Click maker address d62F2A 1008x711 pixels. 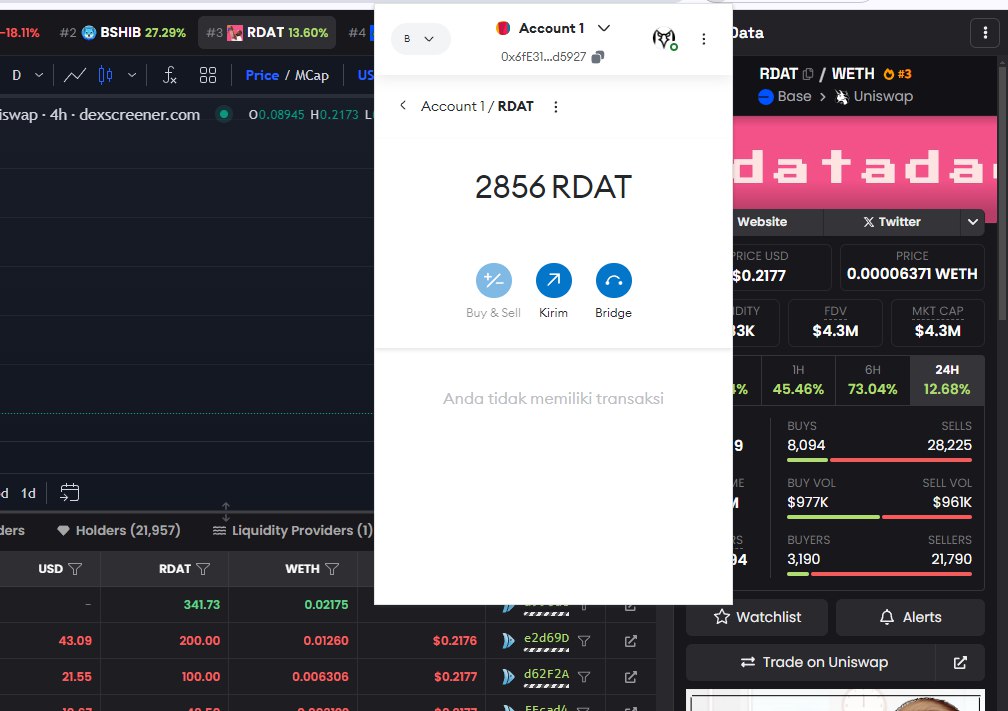pyautogui.click(x=546, y=674)
